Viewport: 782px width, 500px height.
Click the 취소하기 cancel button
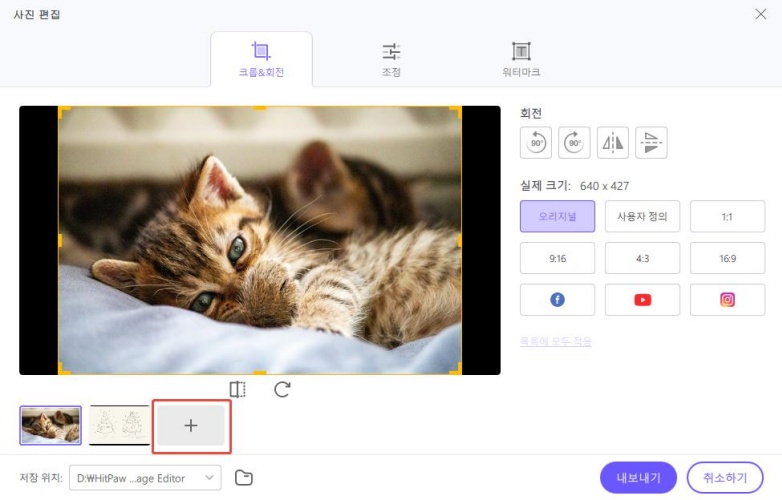[725, 478]
